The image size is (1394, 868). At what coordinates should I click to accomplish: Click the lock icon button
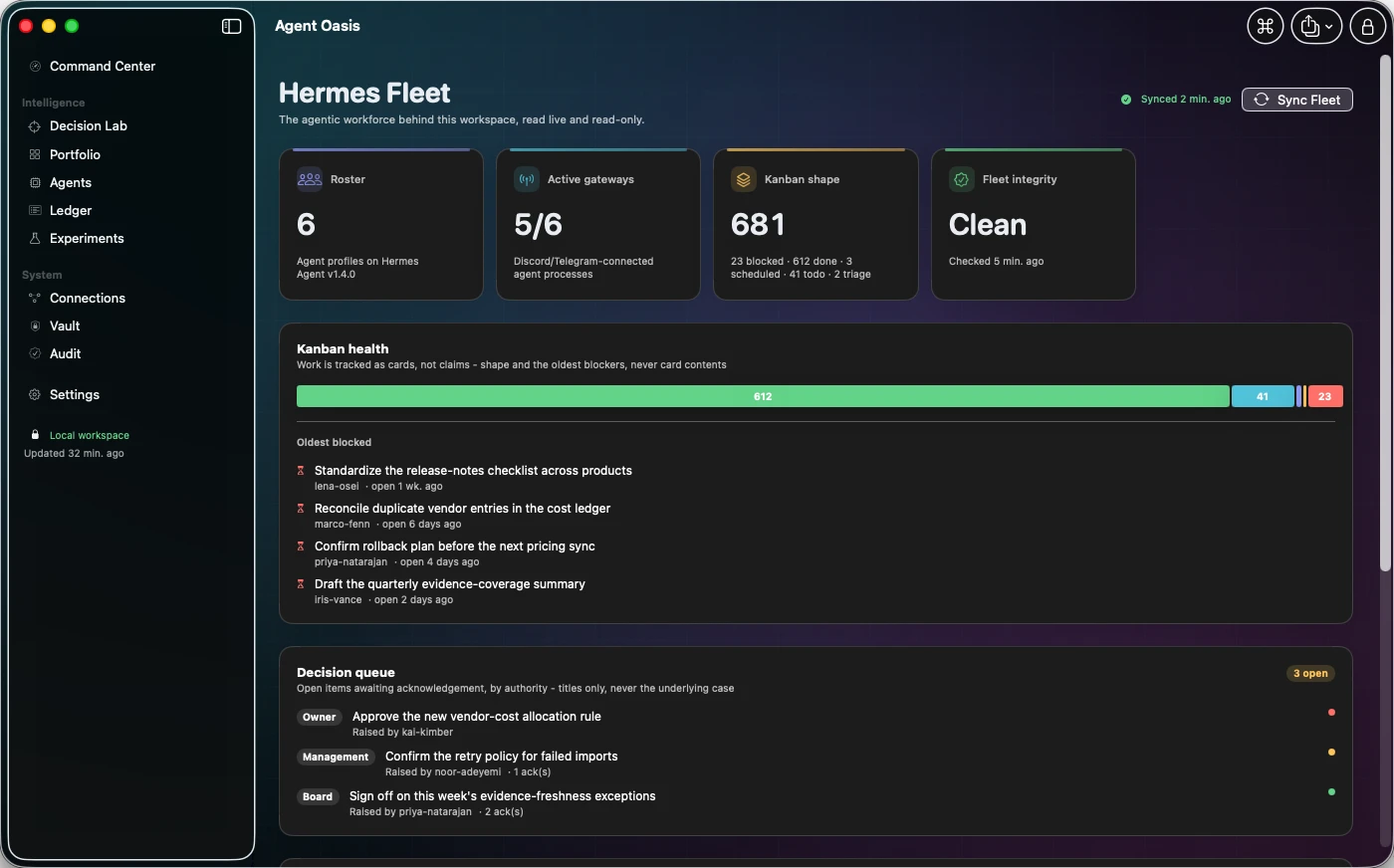point(1367,27)
